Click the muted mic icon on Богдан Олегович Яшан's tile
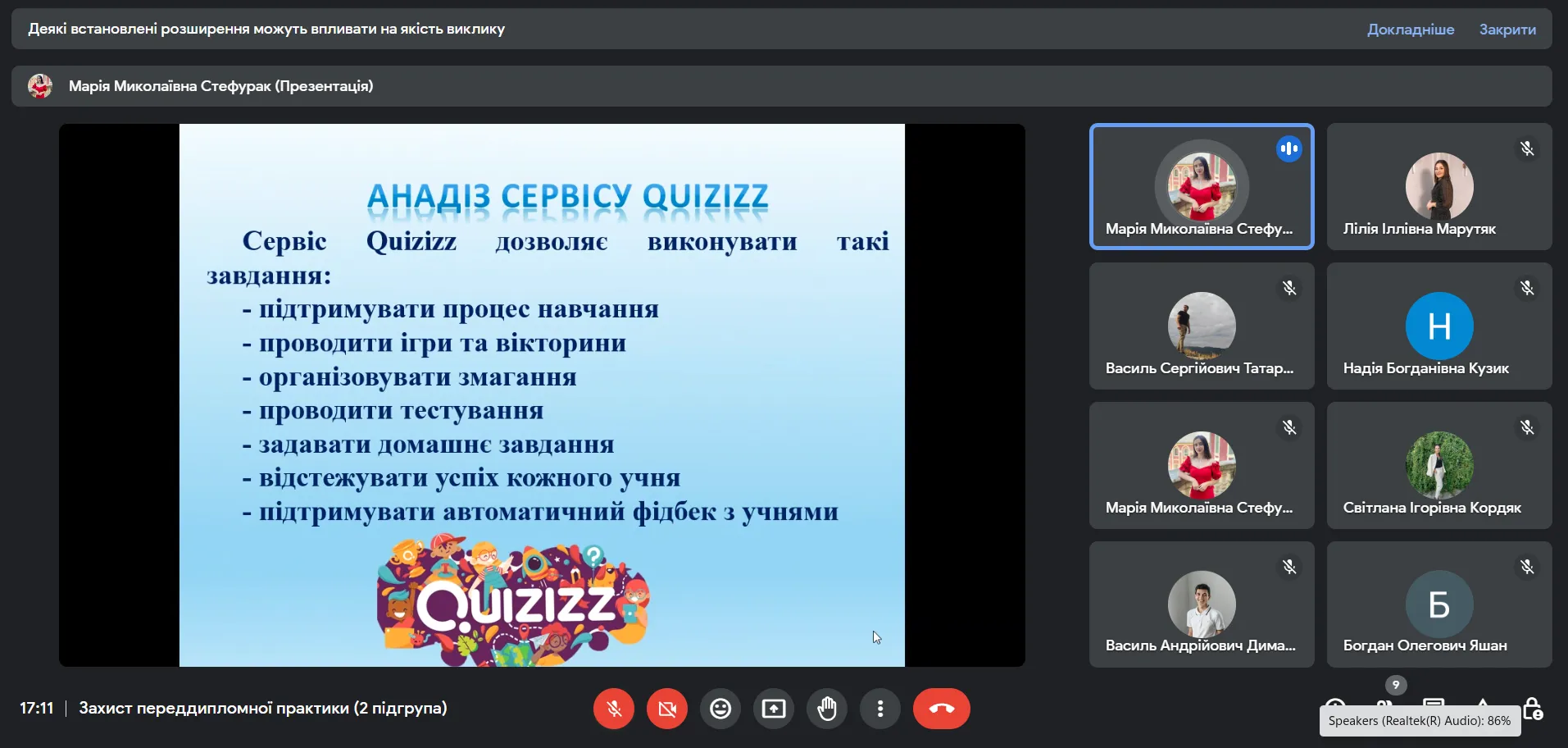Image resolution: width=1568 pixels, height=748 pixels. click(x=1526, y=567)
